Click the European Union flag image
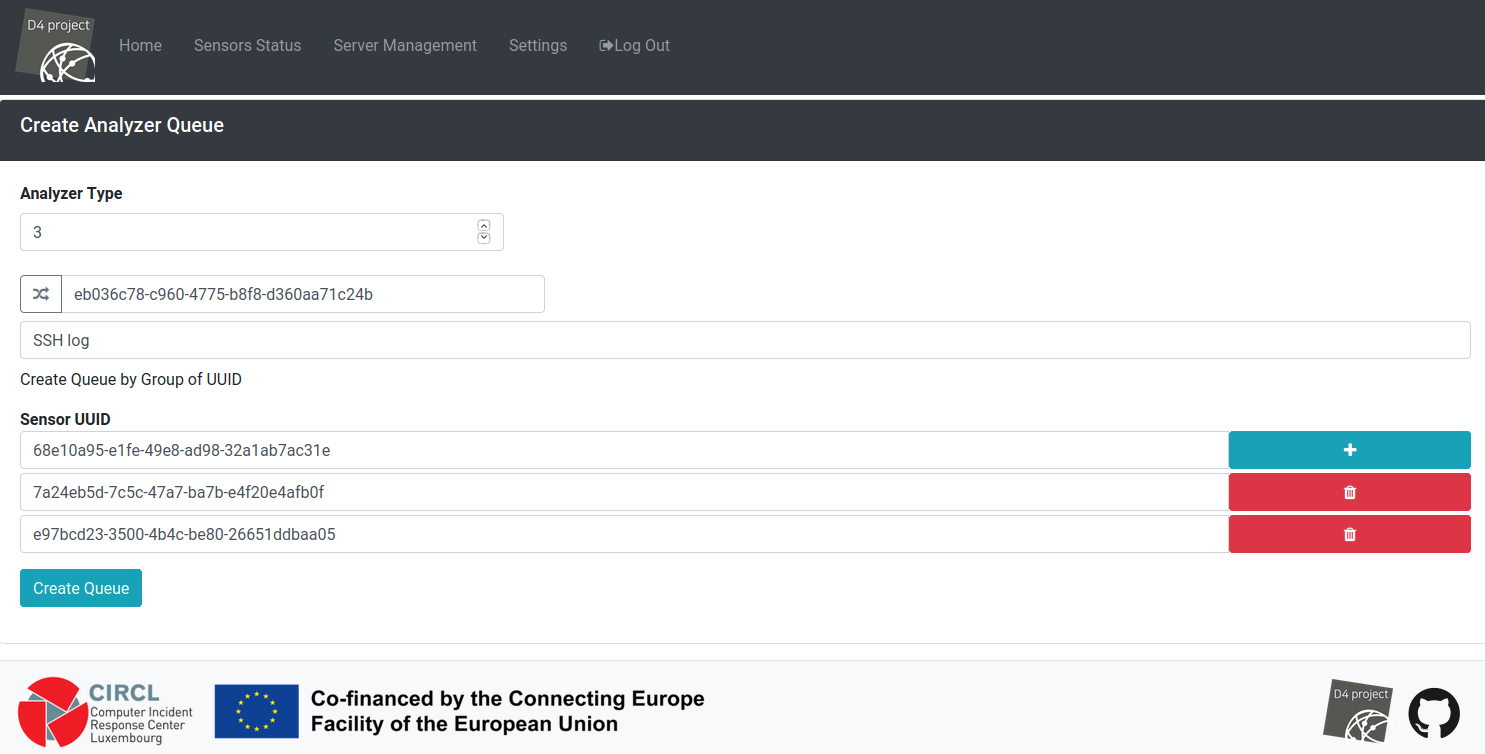The height and width of the screenshot is (754, 1485). click(257, 711)
